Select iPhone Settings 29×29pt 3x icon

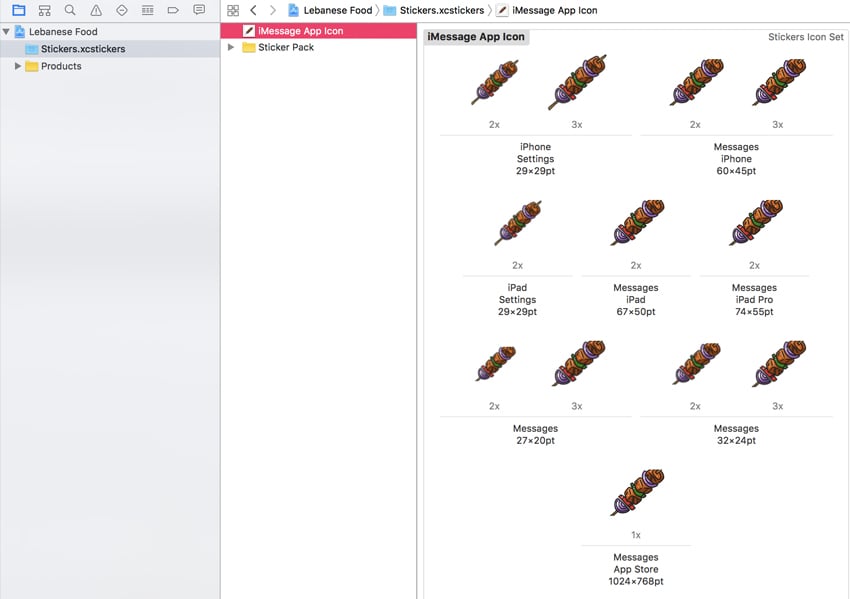tap(577, 81)
